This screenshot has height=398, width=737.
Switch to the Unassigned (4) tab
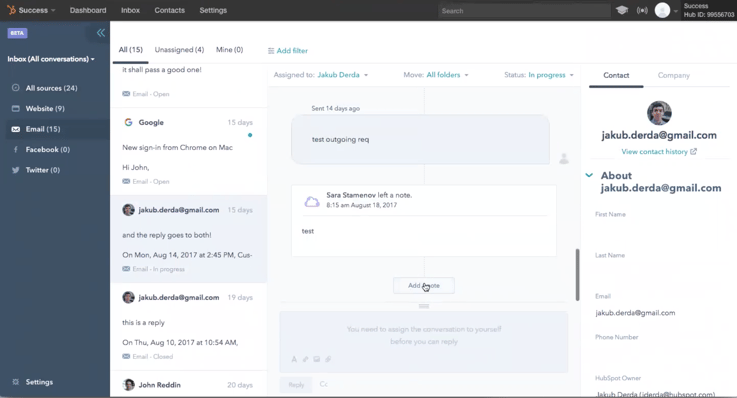coord(179,50)
